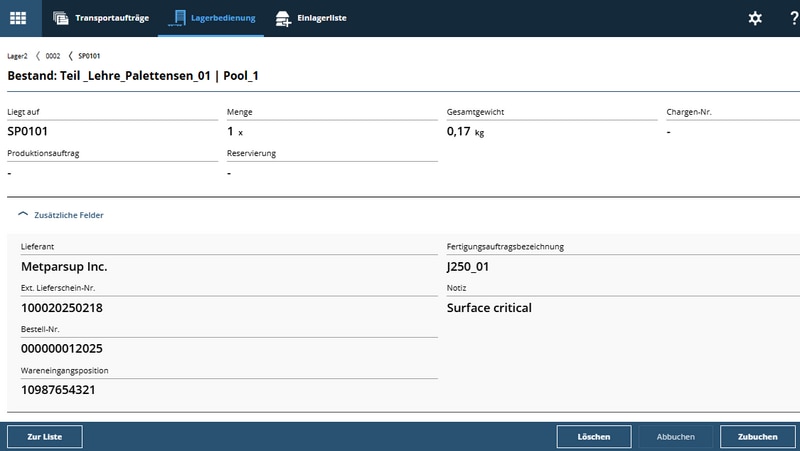Viewport: 800px width, 451px height.
Task: Select the Fertigungsauftragsbezeichnung value J250_01
Action: pyautogui.click(x=467, y=267)
